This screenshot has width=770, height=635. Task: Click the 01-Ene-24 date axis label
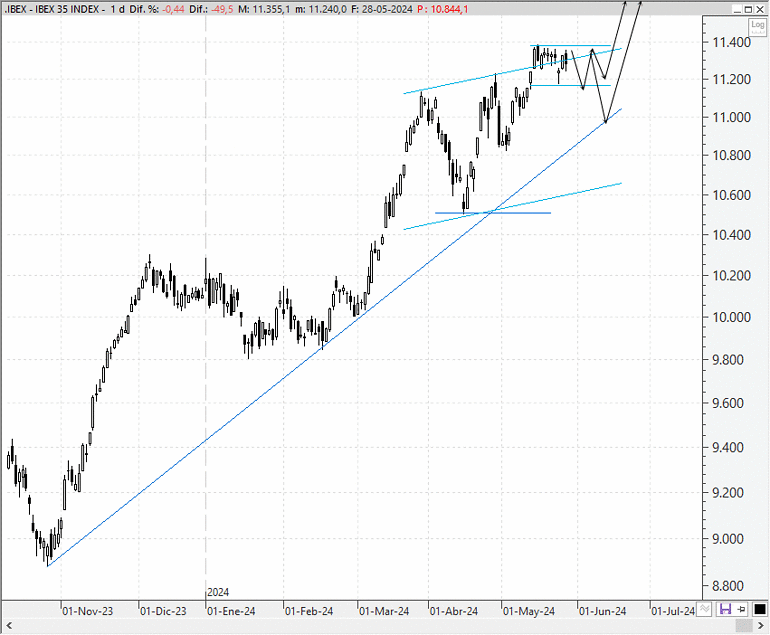point(231,611)
